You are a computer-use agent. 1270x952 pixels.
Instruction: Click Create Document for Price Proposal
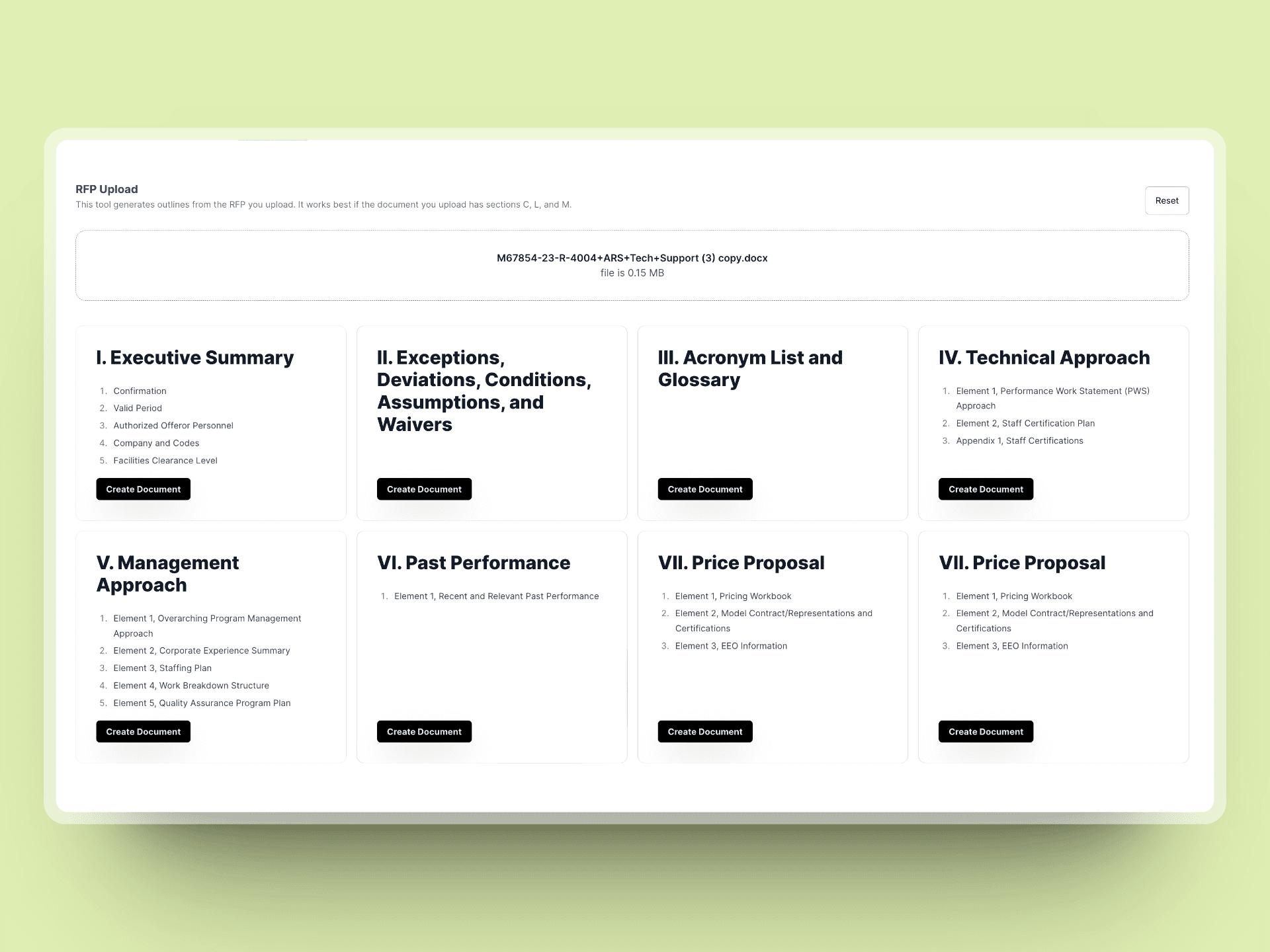click(x=705, y=731)
